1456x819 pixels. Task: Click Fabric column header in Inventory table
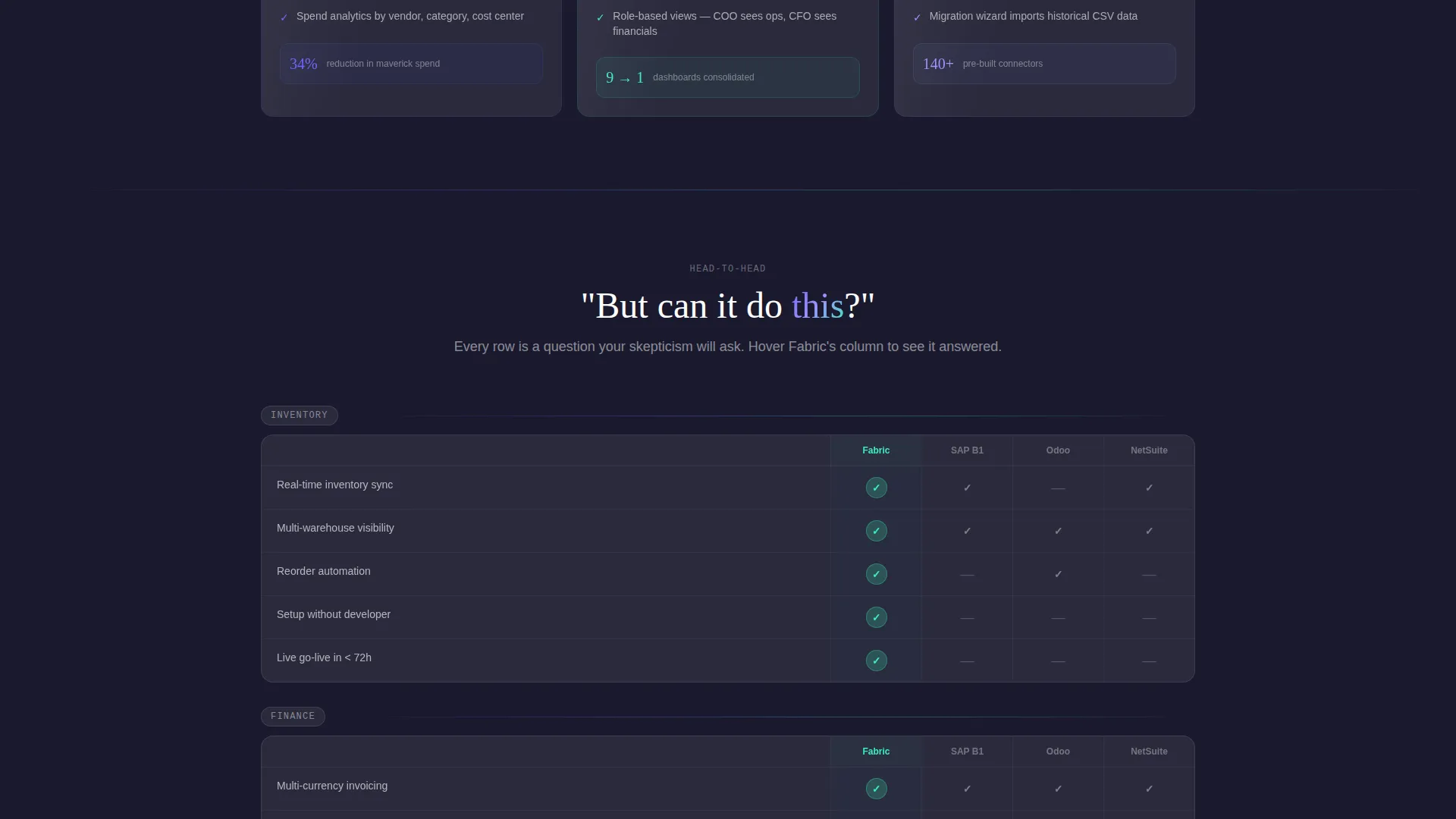coord(876,450)
